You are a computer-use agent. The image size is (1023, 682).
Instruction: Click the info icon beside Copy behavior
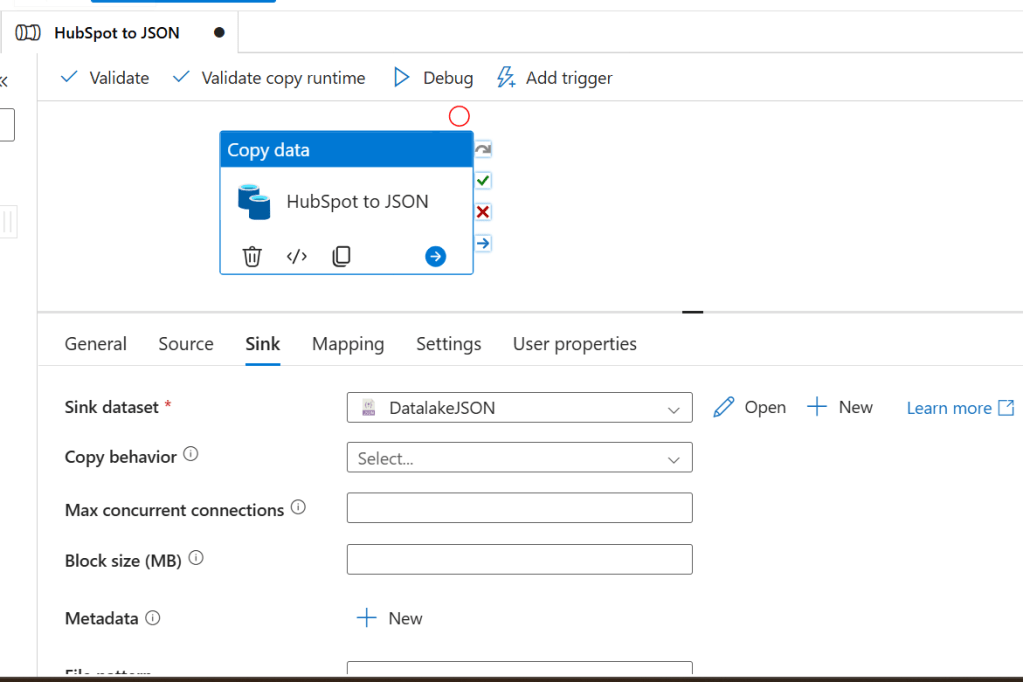pyautogui.click(x=191, y=455)
